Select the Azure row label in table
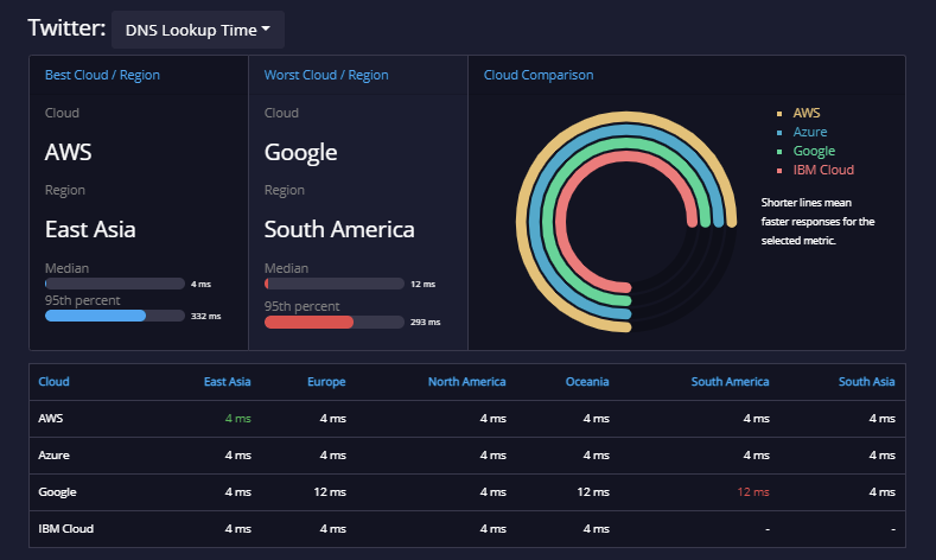Image resolution: width=936 pixels, height=560 pixels. (x=54, y=456)
